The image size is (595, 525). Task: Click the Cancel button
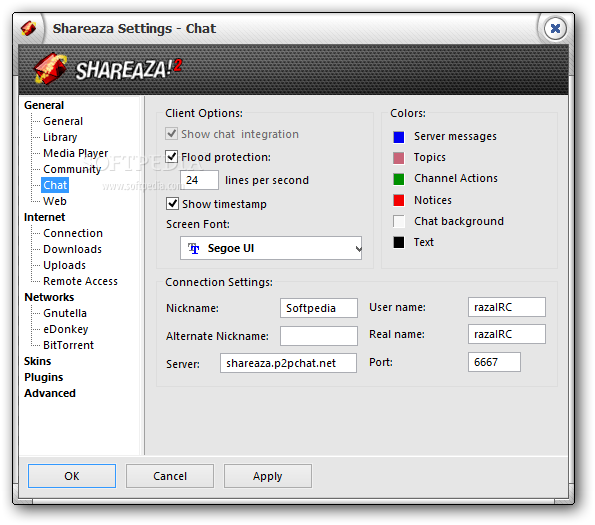point(170,476)
